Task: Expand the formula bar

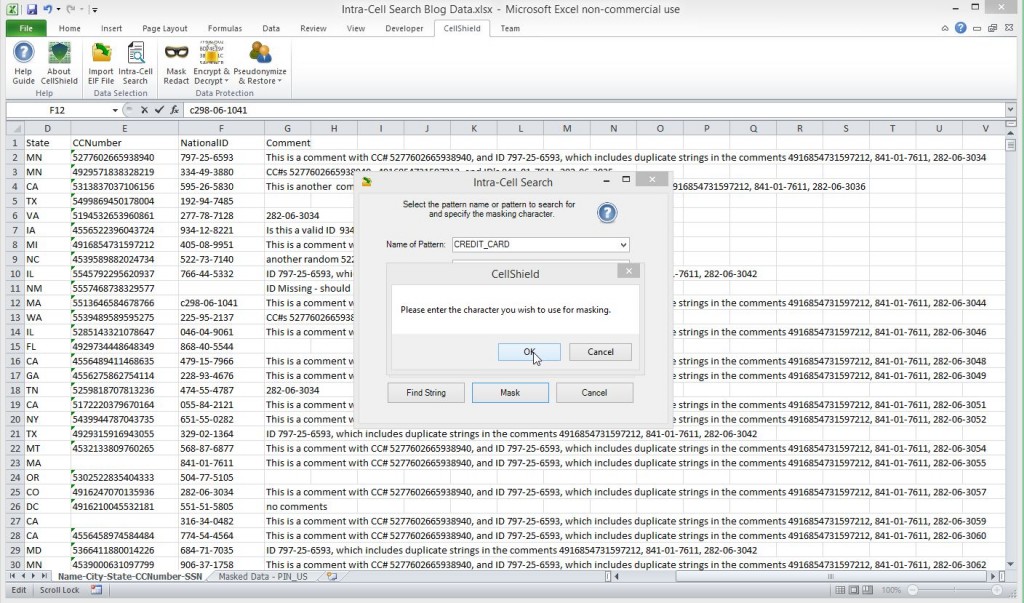Action: point(1010,110)
